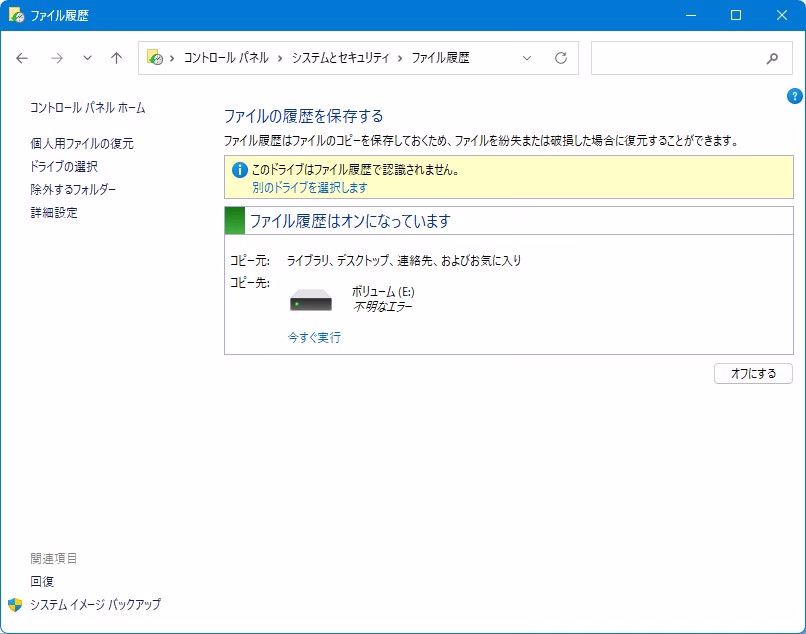Select システムとセキュリティ breadcrumb item
806x634 pixels.
340,58
